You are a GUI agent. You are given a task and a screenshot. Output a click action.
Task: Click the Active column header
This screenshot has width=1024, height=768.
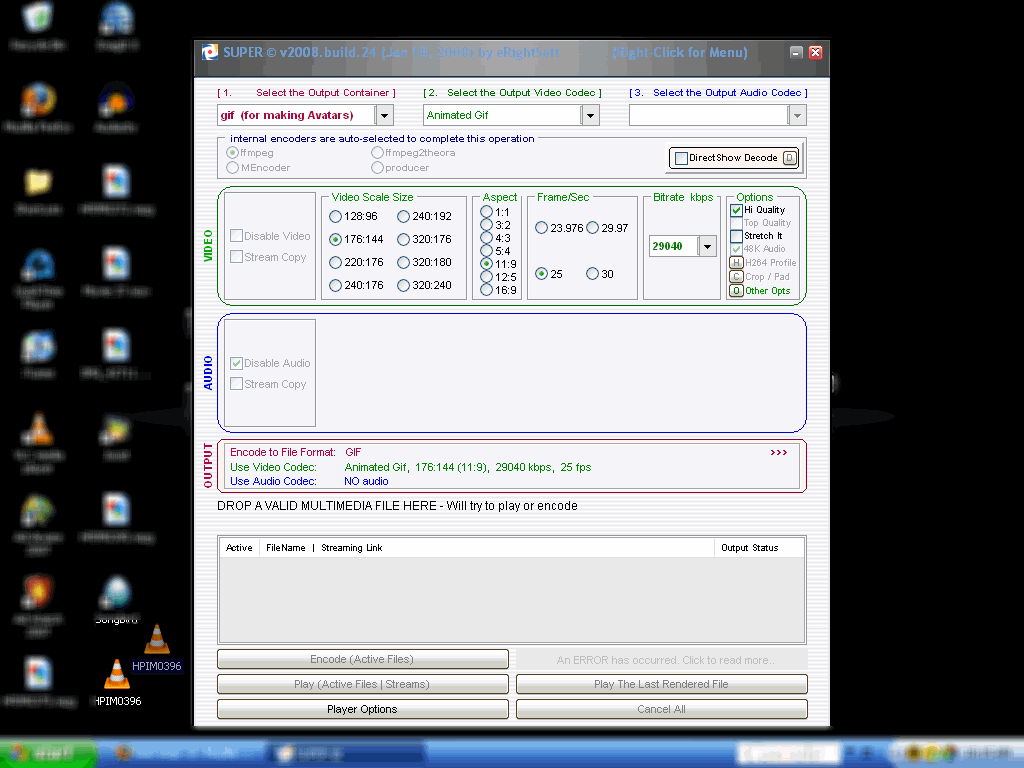pyautogui.click(x=239, y=548)
